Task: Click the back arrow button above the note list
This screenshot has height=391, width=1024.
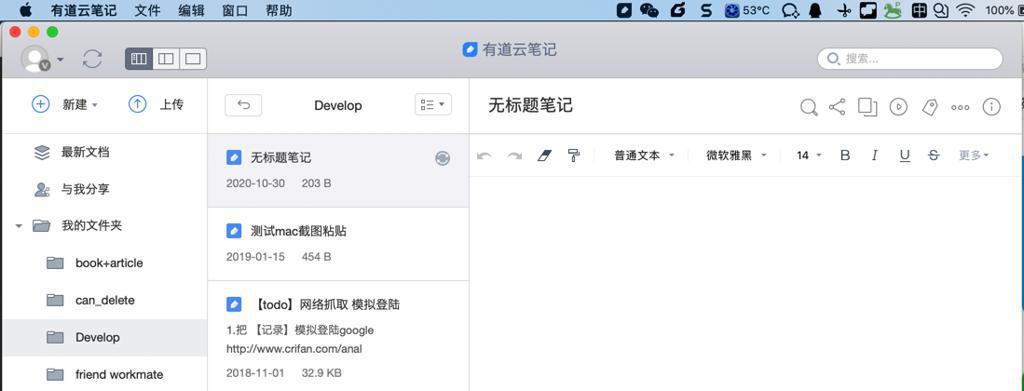Action: click(244, 105)
